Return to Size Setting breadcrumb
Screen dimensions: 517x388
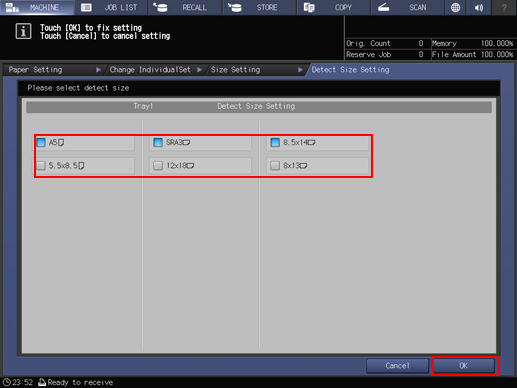tap(236, 70)
